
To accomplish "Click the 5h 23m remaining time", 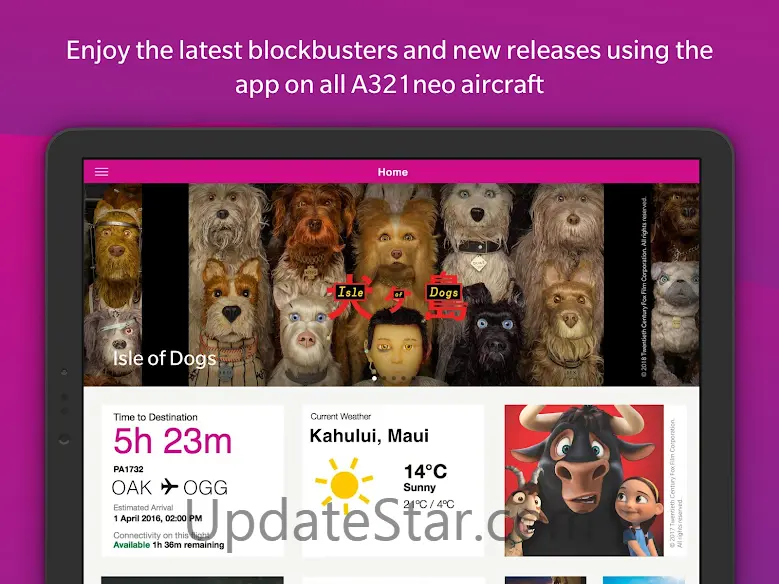I will pyautogui.click(x=172, y=441).
